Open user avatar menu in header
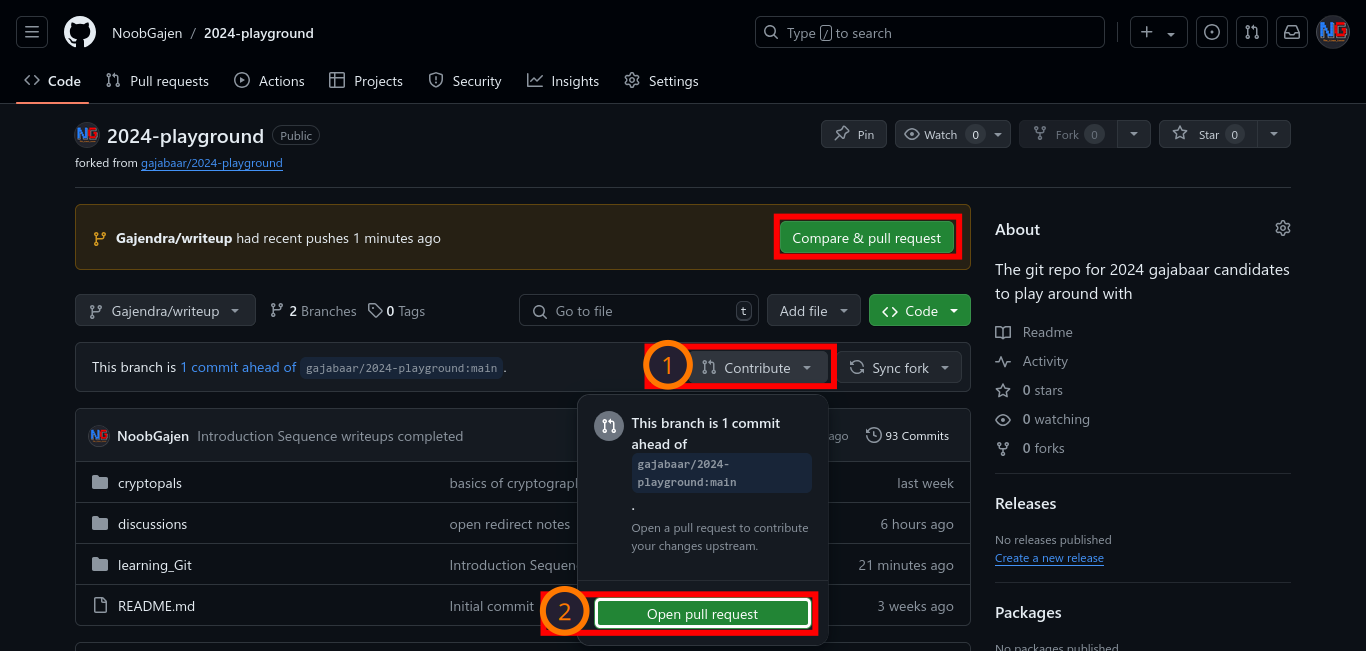The height and width of the screenshot is (651, 1366). (1333, 33)
